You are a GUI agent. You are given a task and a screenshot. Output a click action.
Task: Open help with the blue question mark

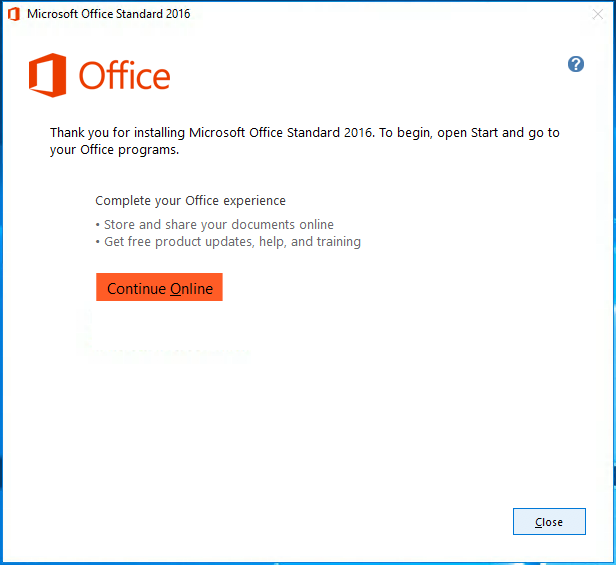575,64
